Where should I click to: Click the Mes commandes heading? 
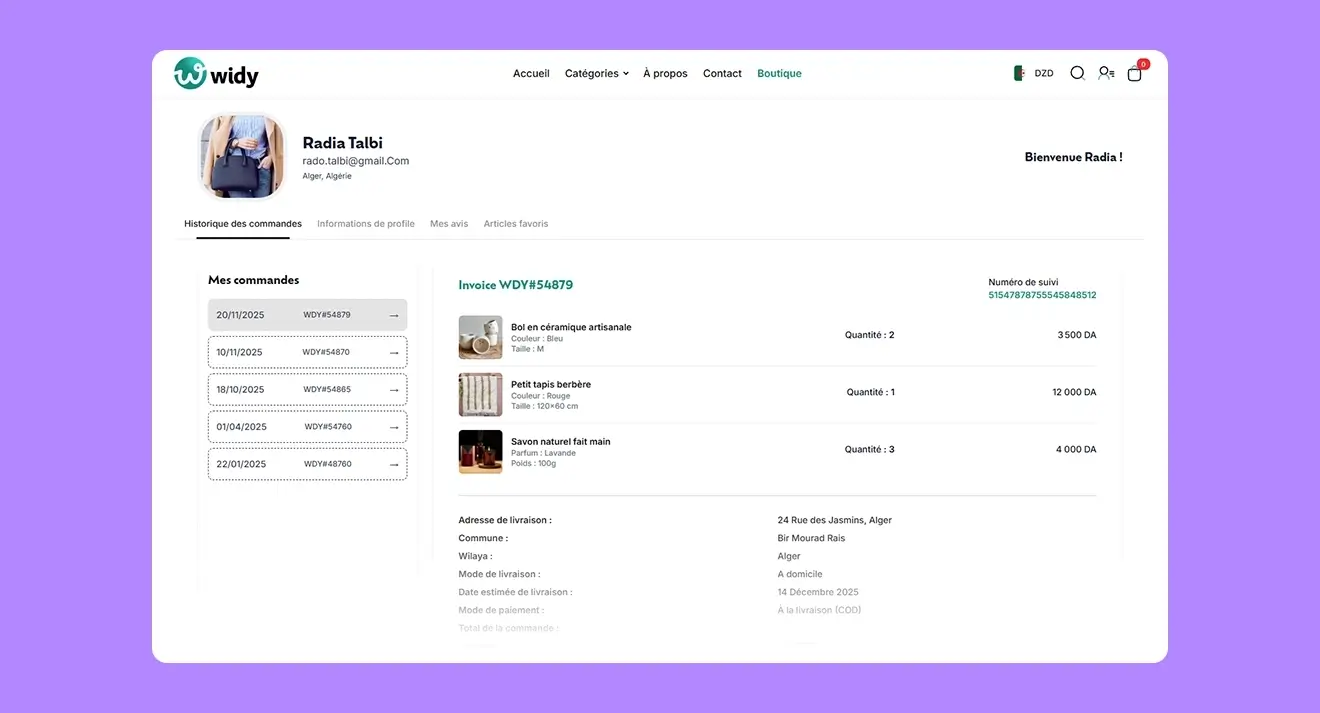[x=254, y=280]
